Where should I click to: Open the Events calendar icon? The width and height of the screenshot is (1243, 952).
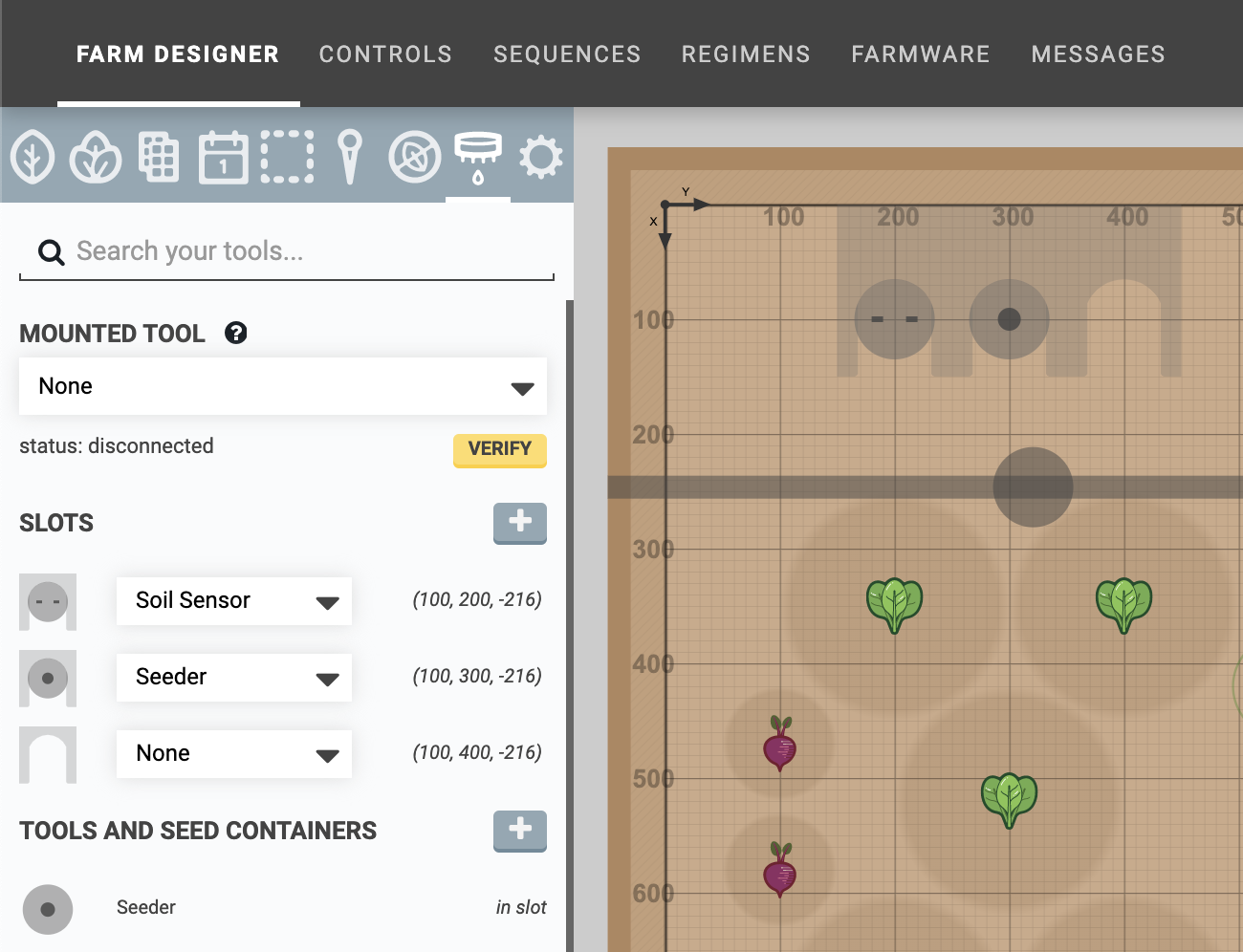coord(223,157)
